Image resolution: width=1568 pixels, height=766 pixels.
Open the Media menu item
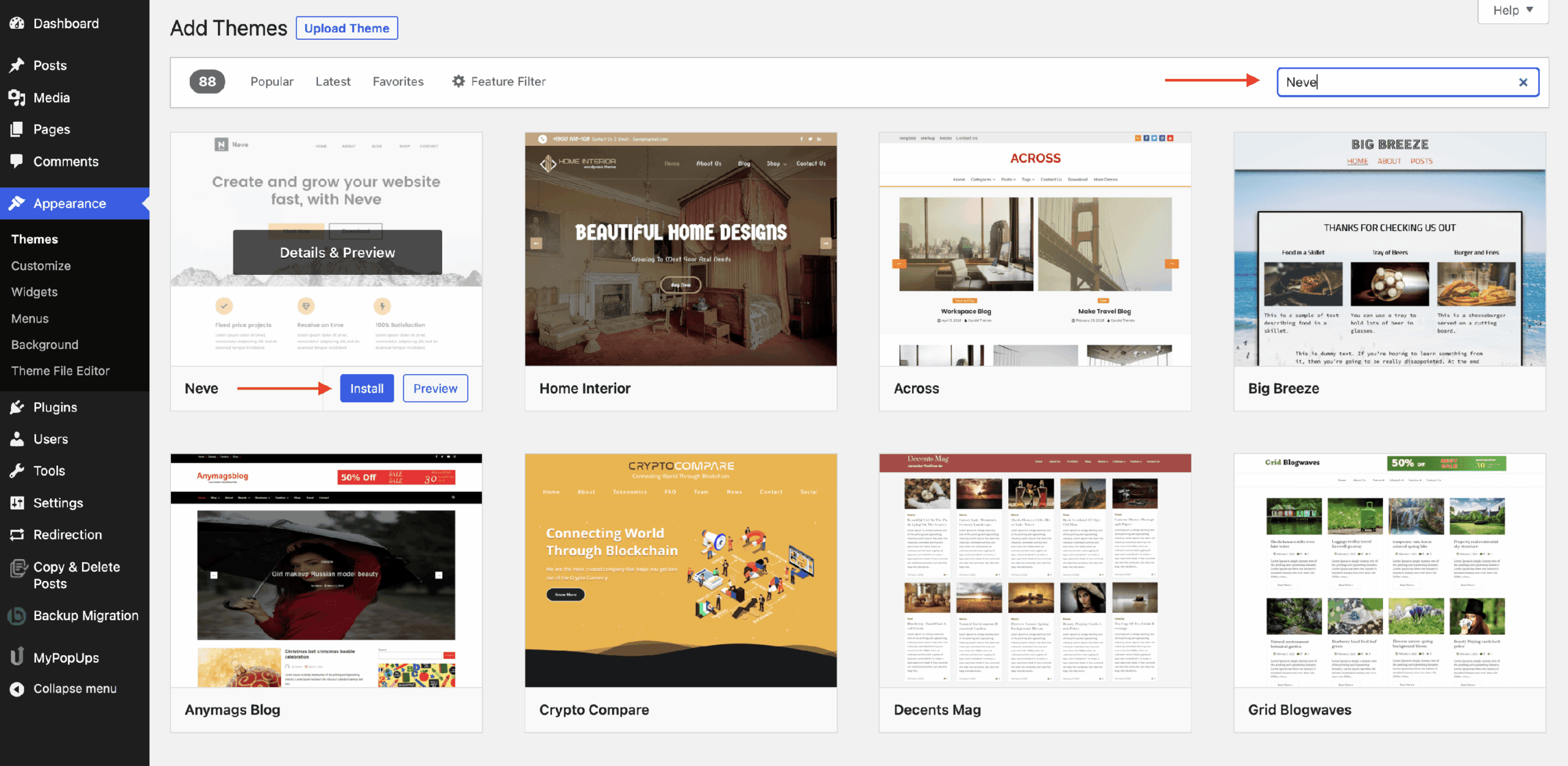click(x=75, y=97)
